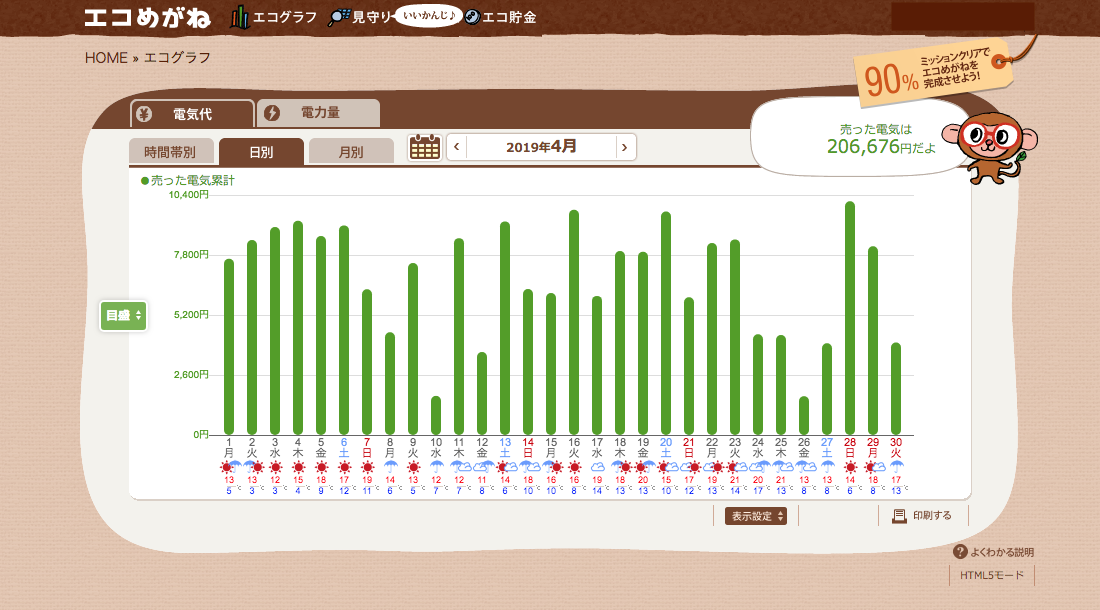Click the bar for April 1
1100x610 pixels.
tap(229, 347)
